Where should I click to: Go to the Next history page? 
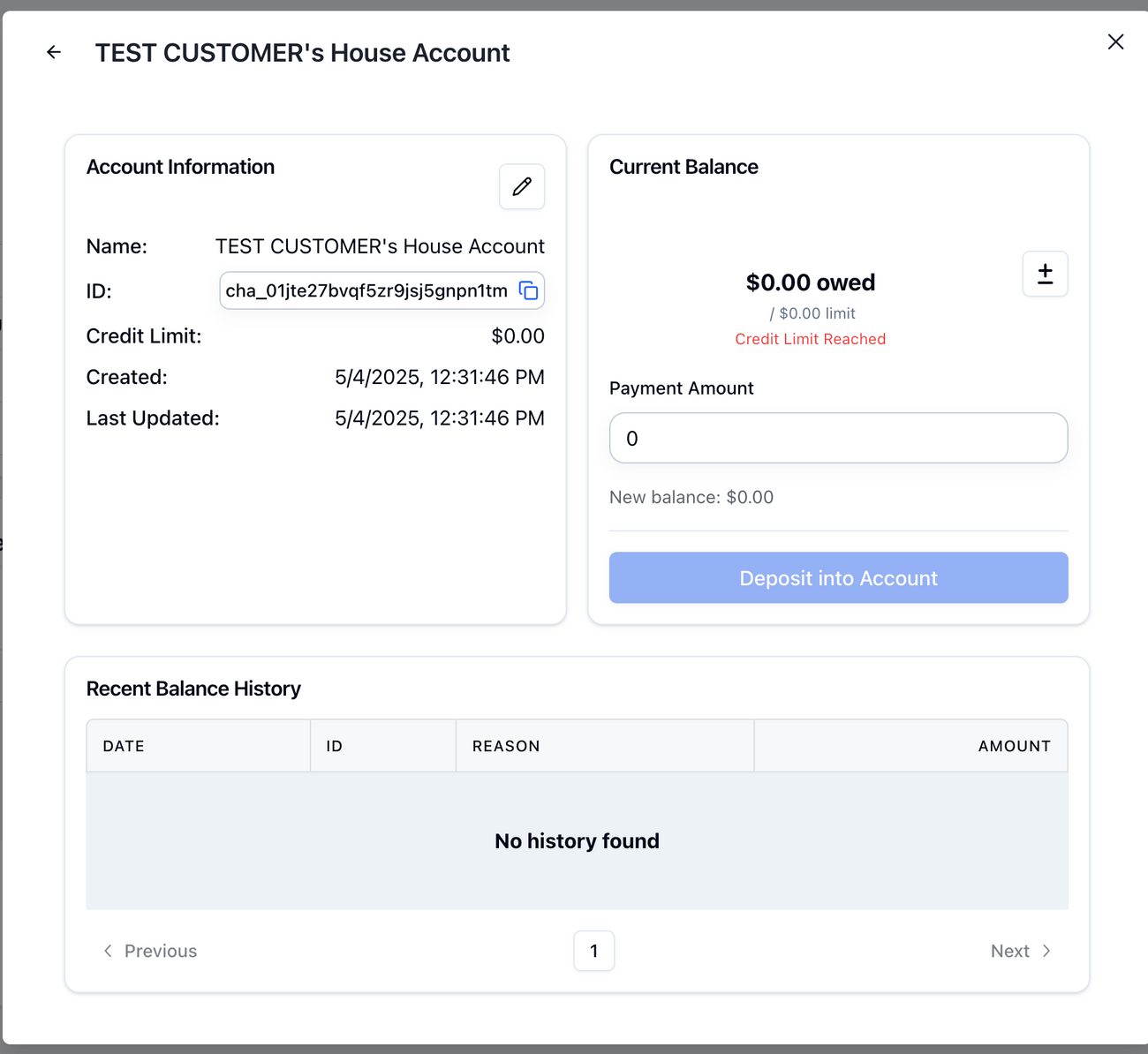tap(1020, 951)
